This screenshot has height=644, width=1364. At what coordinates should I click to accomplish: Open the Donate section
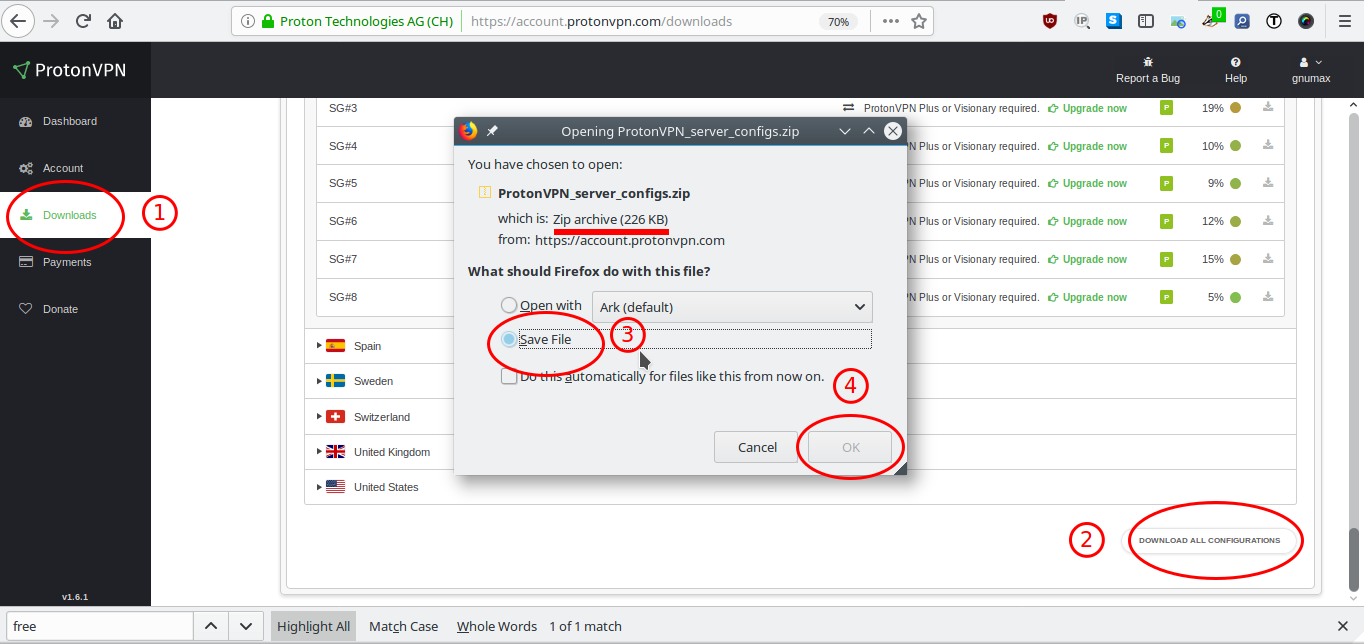(60, 309)
